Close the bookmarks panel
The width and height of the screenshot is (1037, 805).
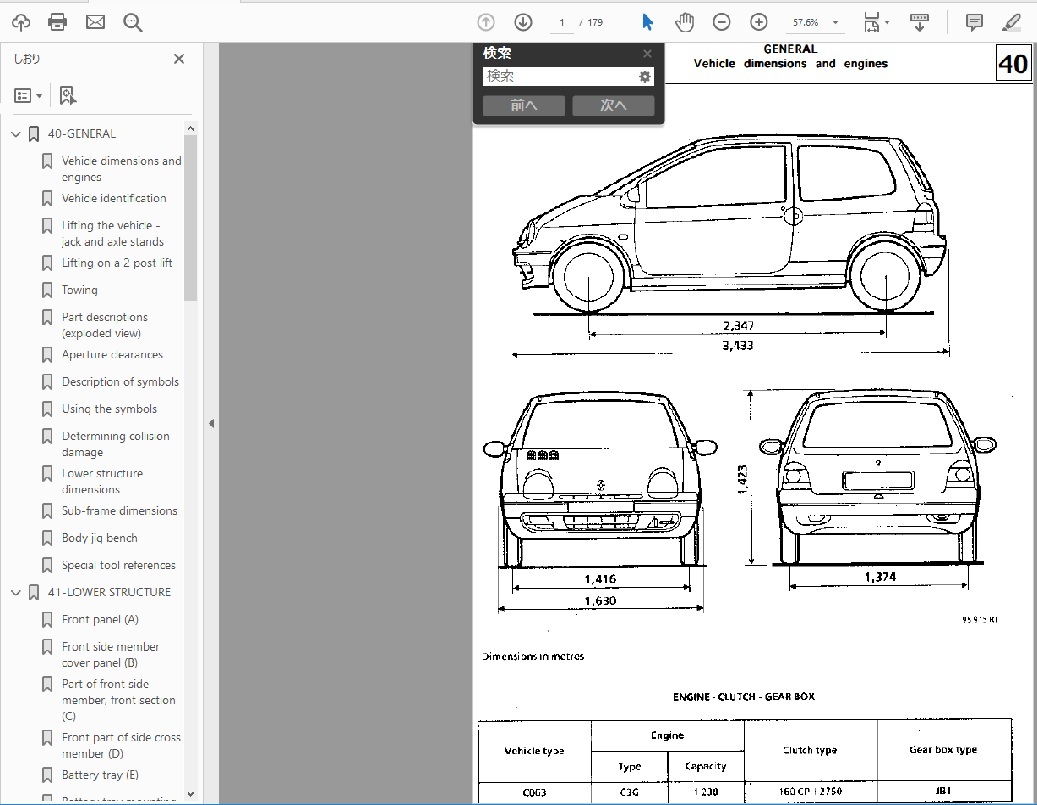179,59
